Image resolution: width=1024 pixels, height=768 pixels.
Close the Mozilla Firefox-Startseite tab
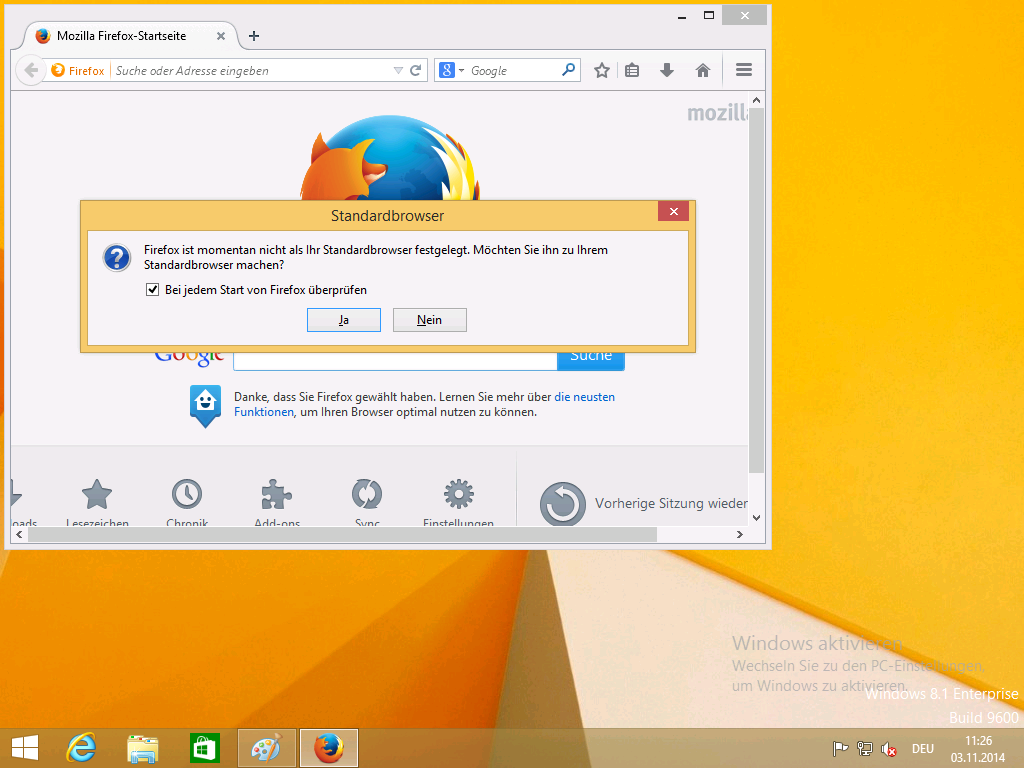(x=221, y=36)
